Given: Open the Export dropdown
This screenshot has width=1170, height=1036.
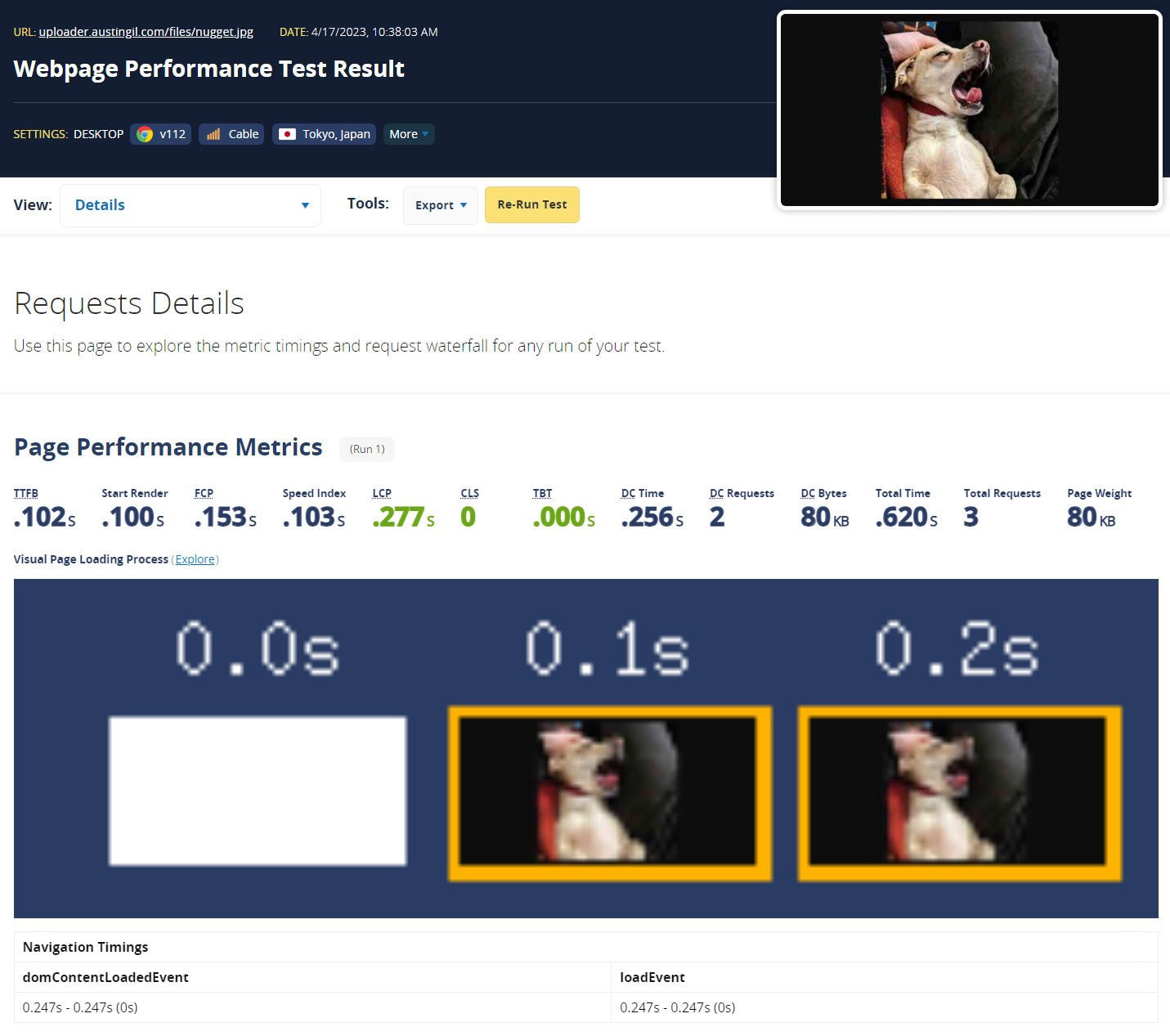Looking at the screenshot, I should coord(440,205).
